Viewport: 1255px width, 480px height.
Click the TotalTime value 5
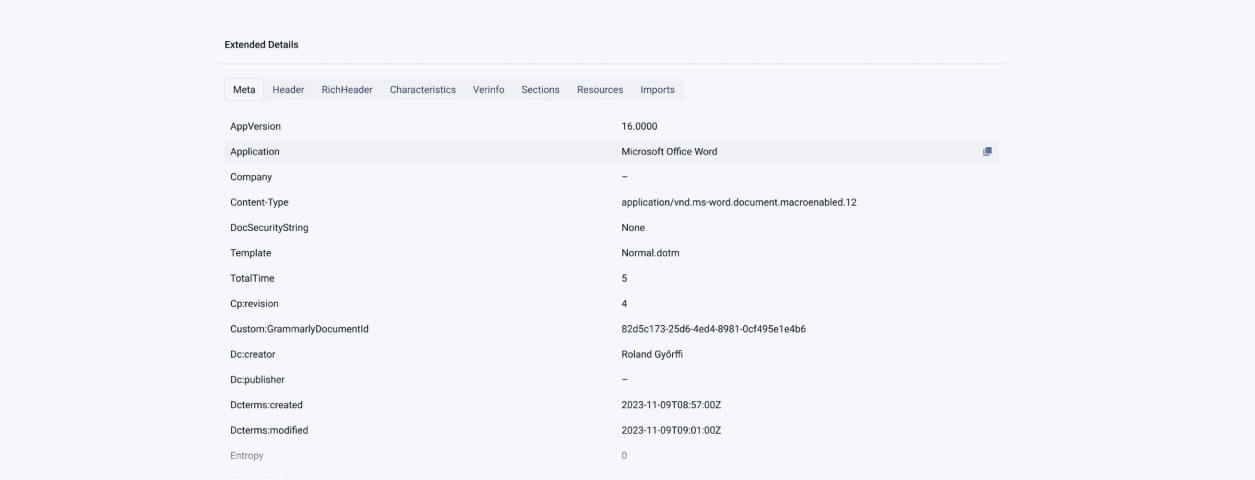click(x=624, y=278)
